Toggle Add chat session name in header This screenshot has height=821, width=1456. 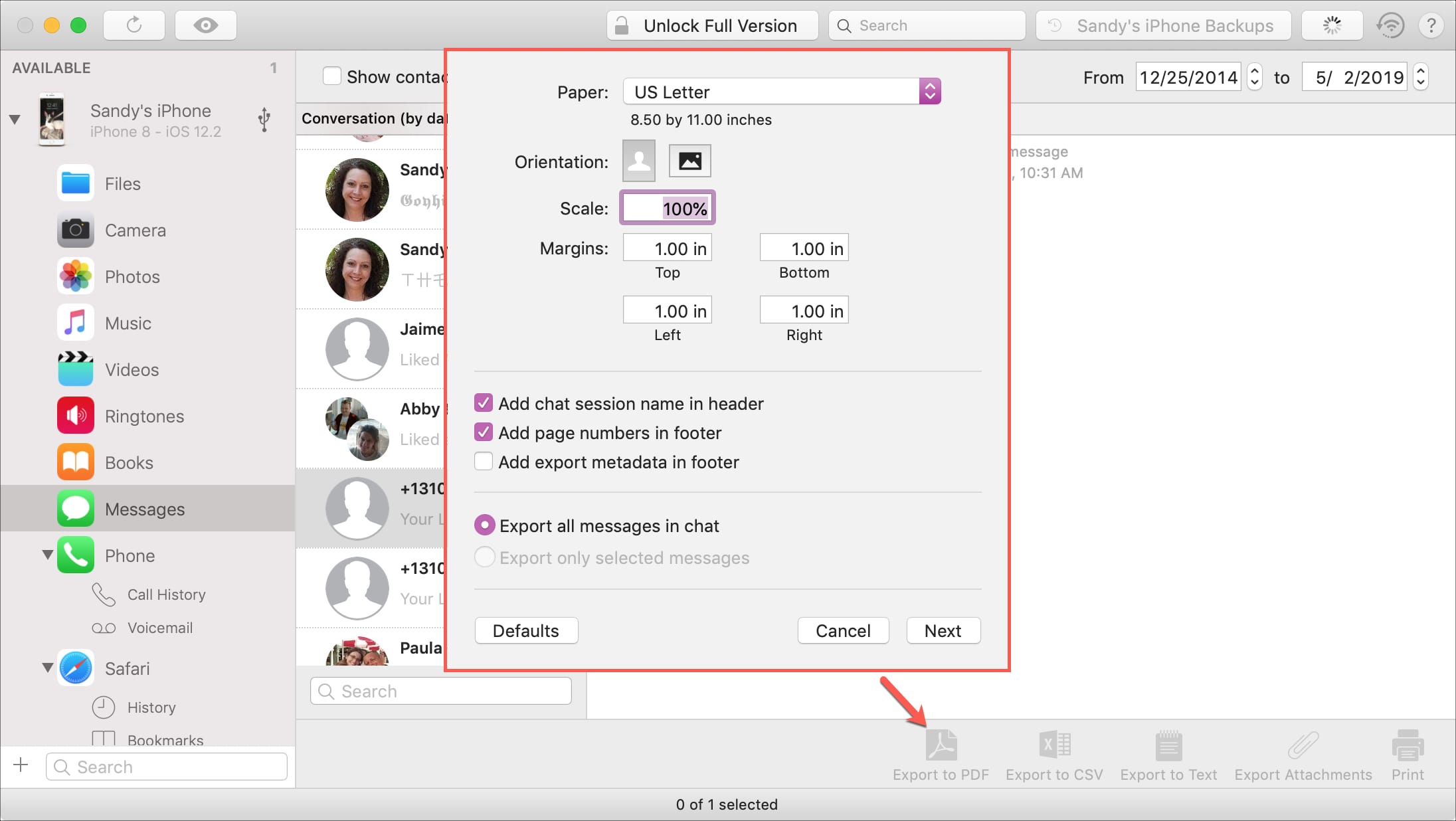tap(484, 403)
